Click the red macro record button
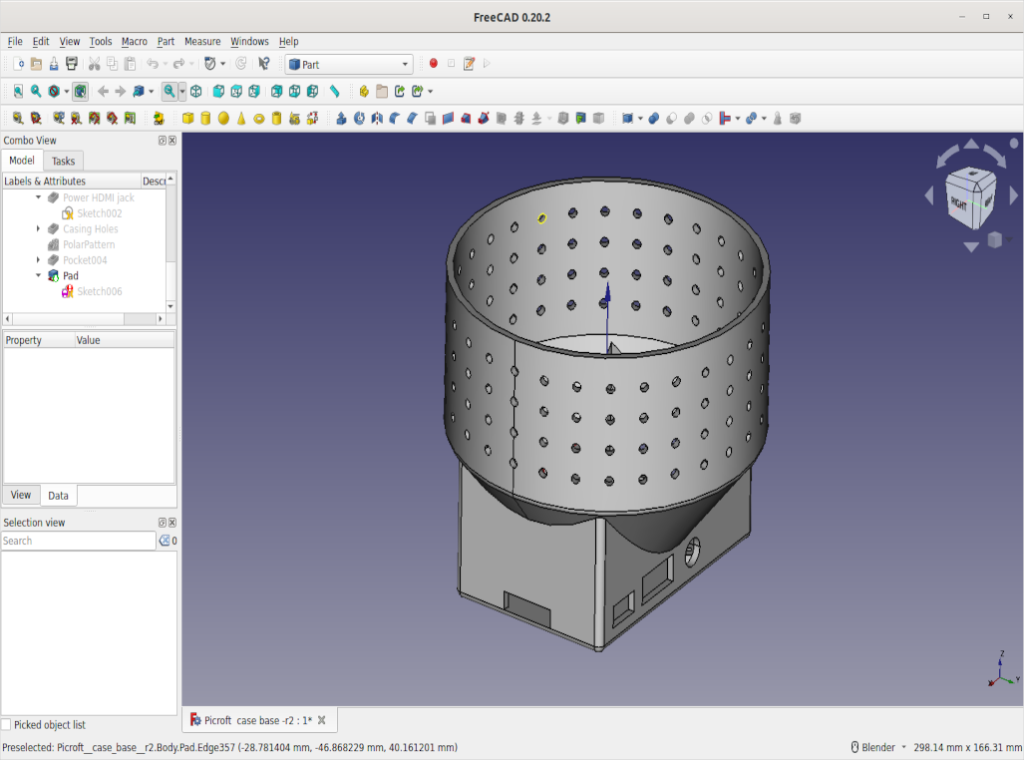The height and width of the screenshot is (760, 1024). [x=433, y=64]
